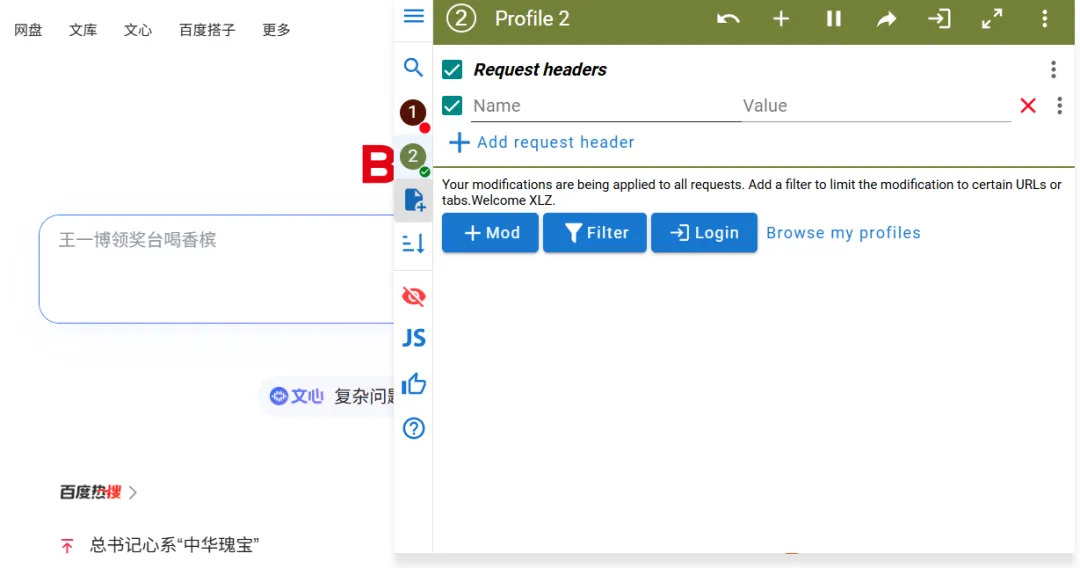Image resolution: width=1080 pixels, height=568 pixels.
Task: Click the undo arrow in the header
Action: point(728,19)
